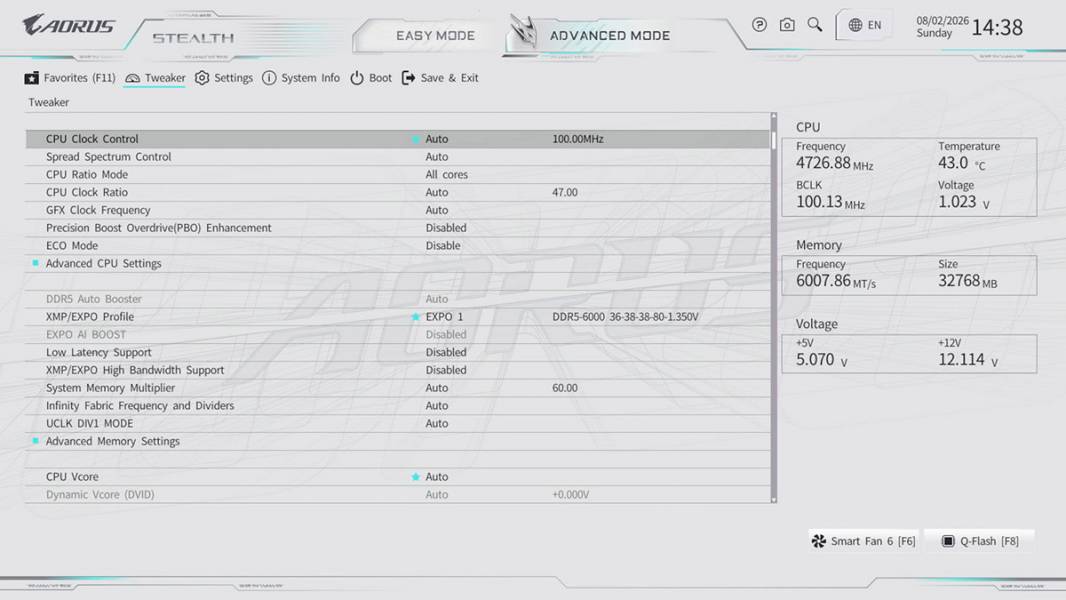Select the Spread Spectrum Control label
The image size is (1066, 600).
[108, 156]
